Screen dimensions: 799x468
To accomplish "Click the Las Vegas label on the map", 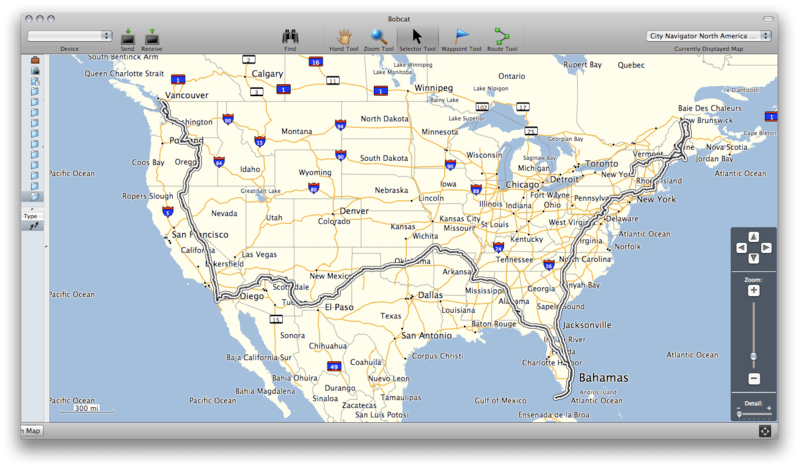I will (259, 254).
